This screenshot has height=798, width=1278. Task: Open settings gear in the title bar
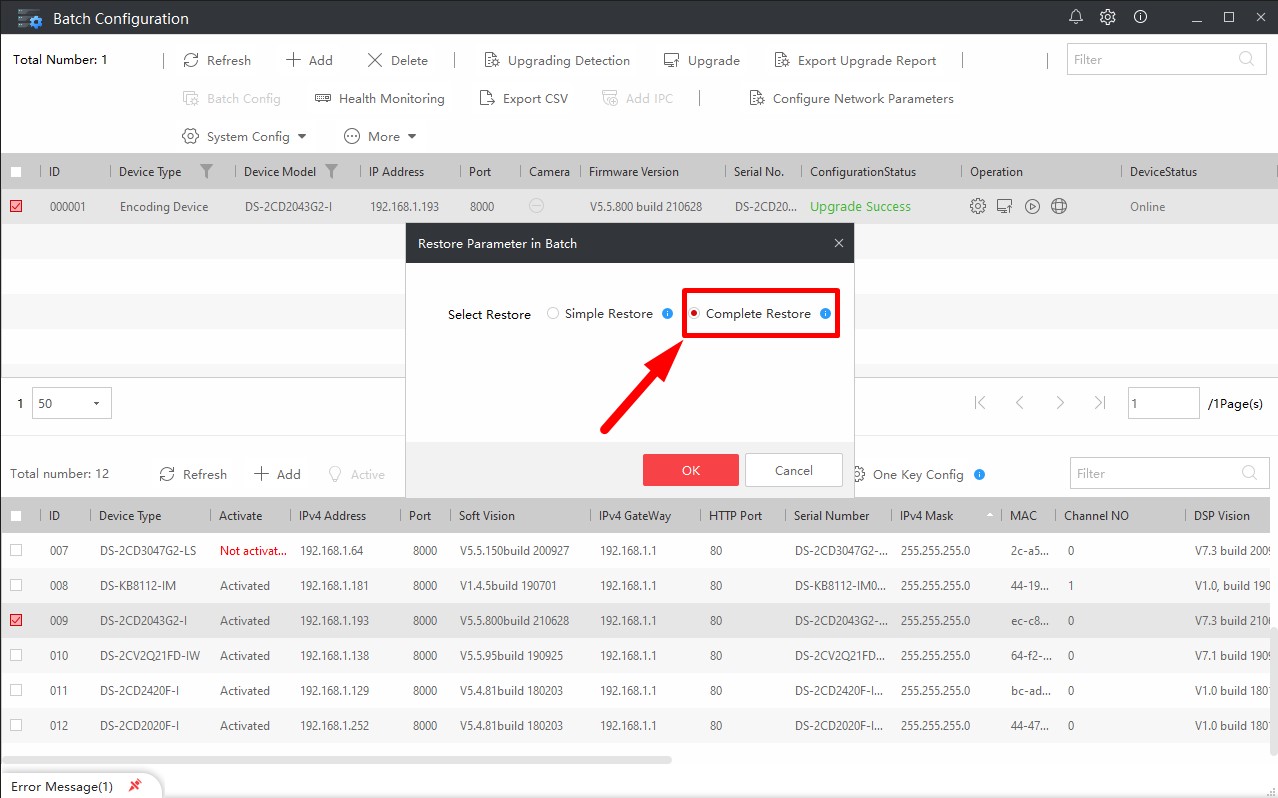1108,17
